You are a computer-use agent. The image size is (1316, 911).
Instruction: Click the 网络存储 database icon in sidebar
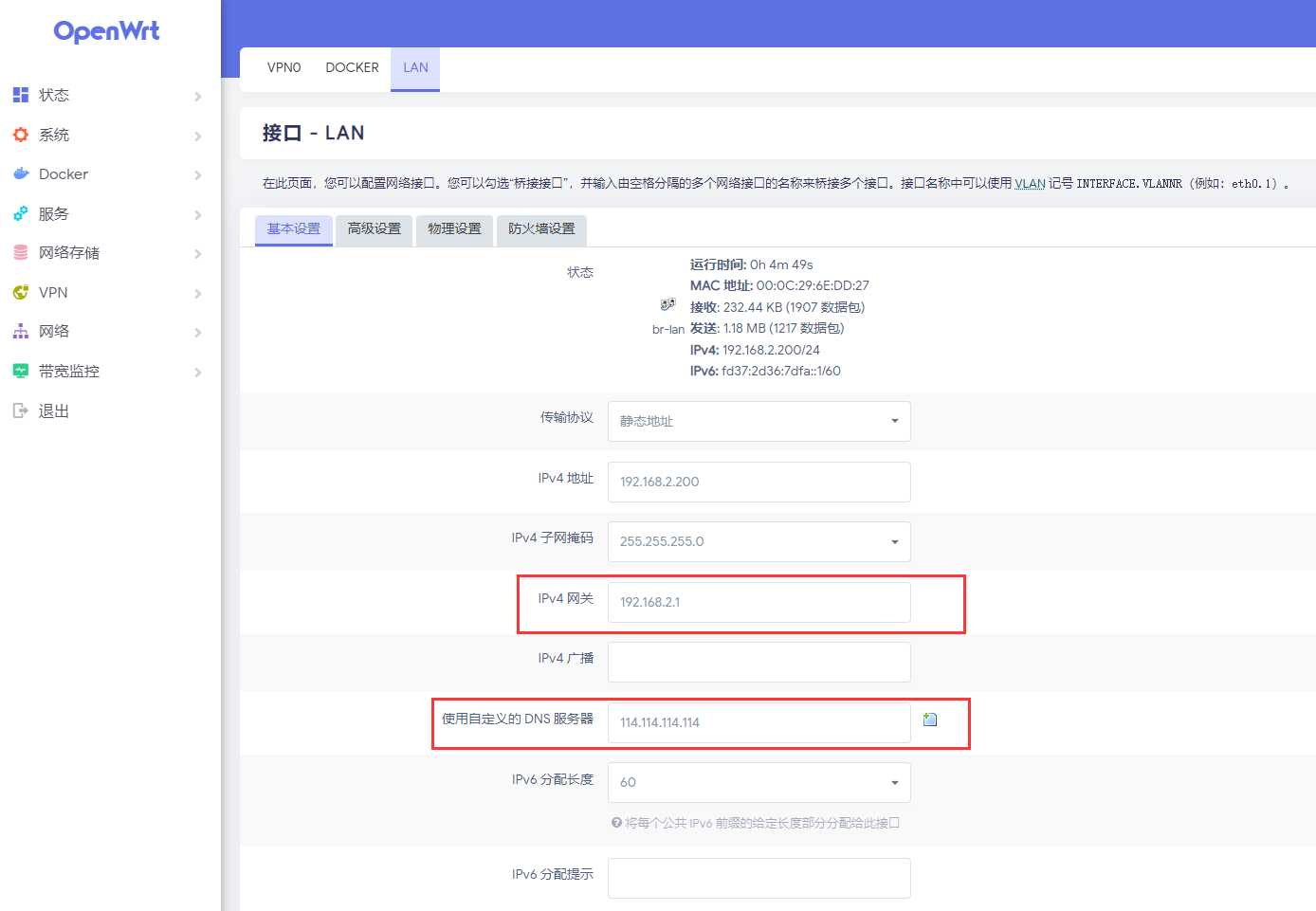pyautogui.click(x=21, y=252)
